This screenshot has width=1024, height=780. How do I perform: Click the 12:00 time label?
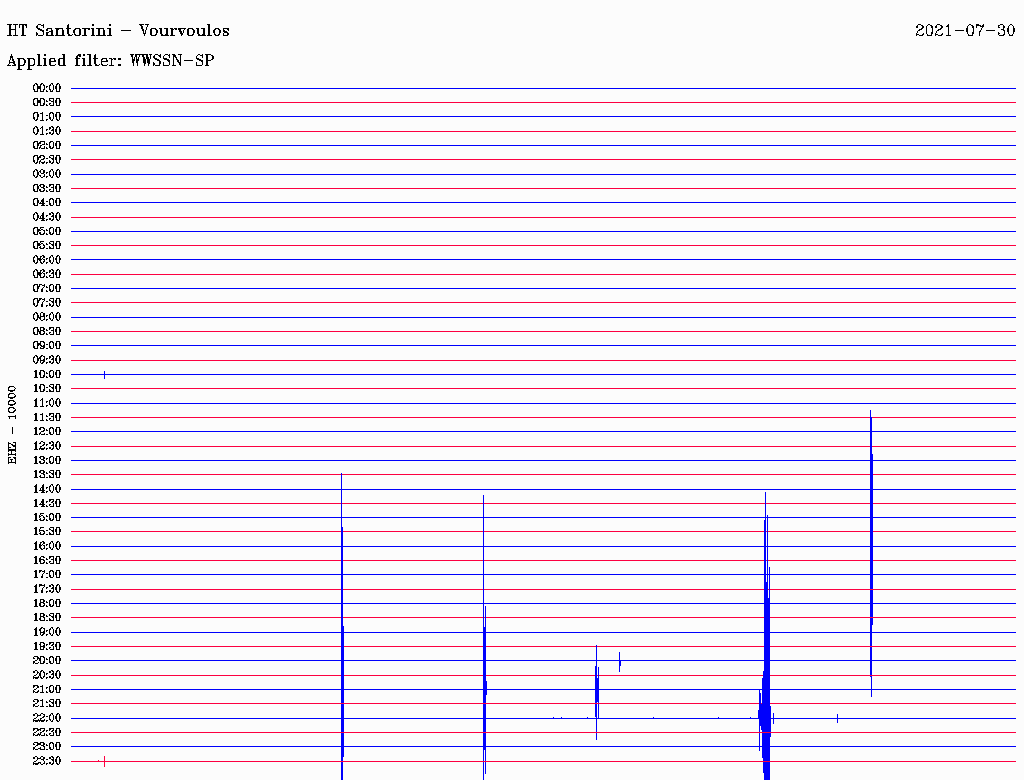(47, 432)
